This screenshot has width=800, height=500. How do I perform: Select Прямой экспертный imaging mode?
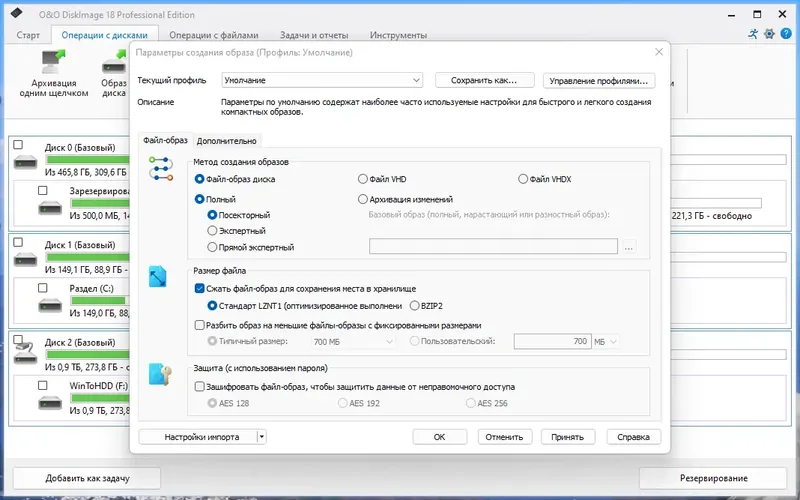pyautogui.click(x=212, y=247)
